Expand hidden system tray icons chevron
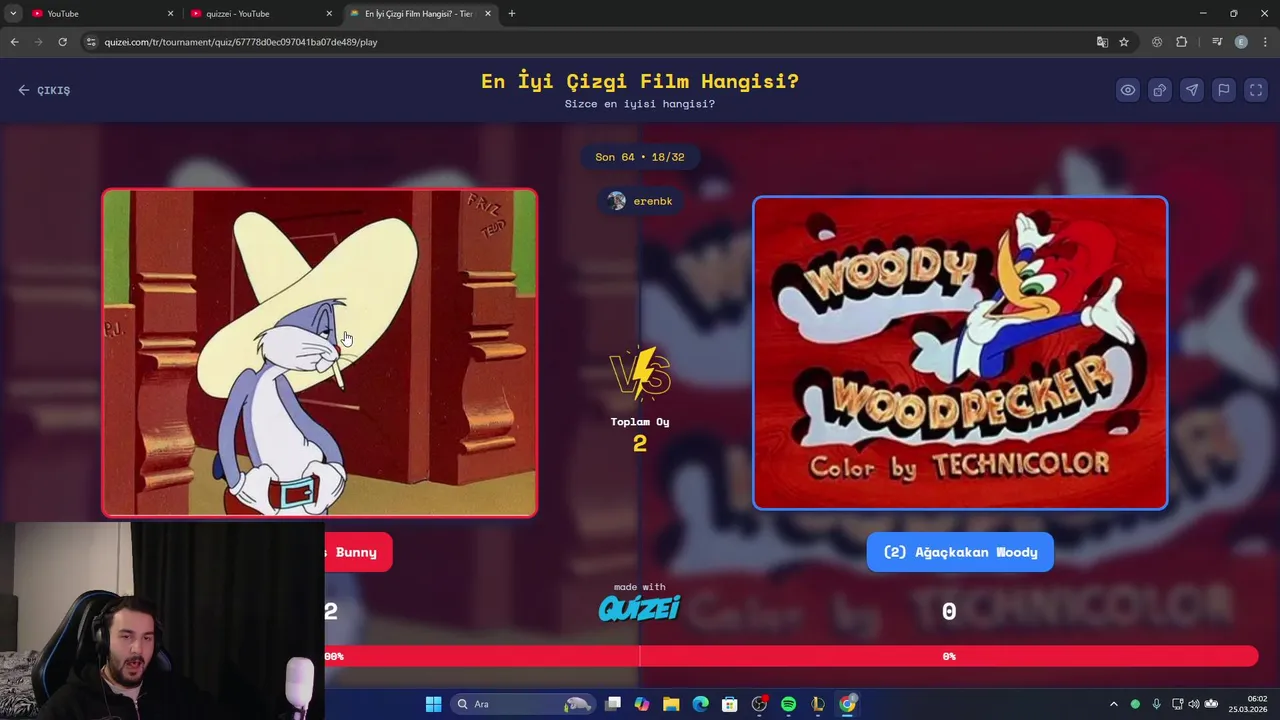Image resolution: width=1280 pixels, height=720 pixels. (1114, 704)
